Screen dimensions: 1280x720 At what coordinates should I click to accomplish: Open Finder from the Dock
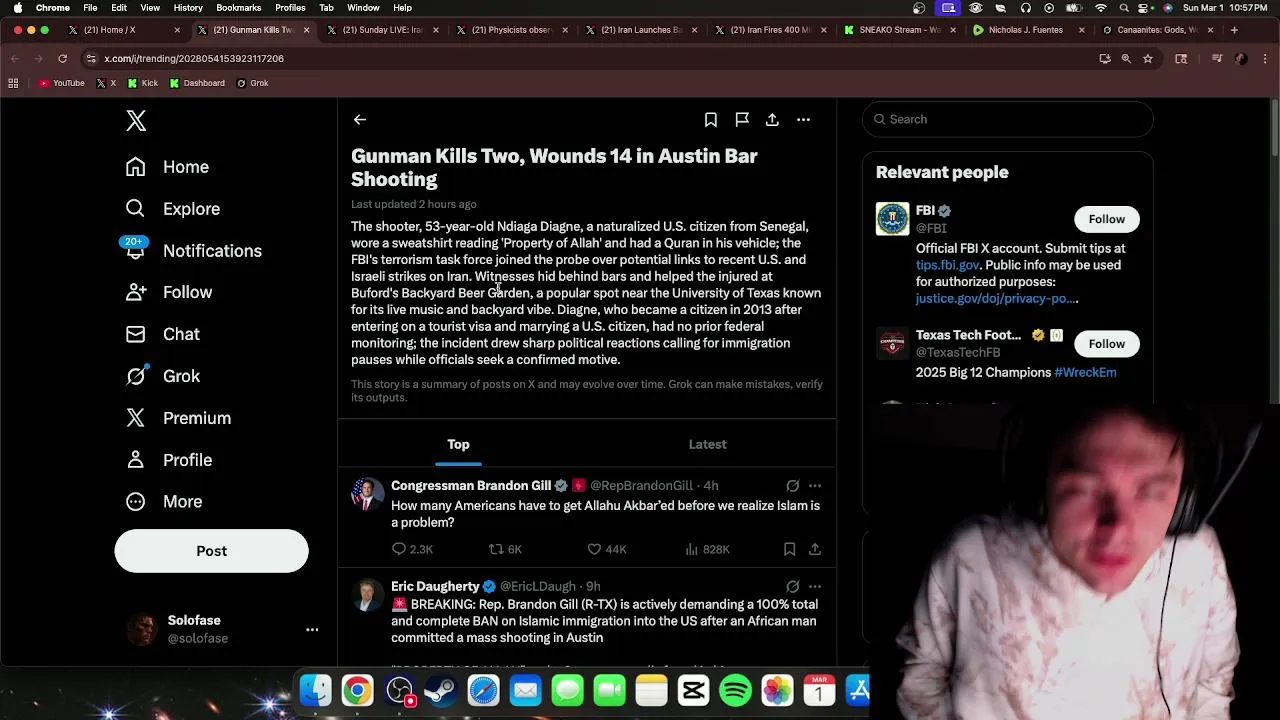point(316,691)
